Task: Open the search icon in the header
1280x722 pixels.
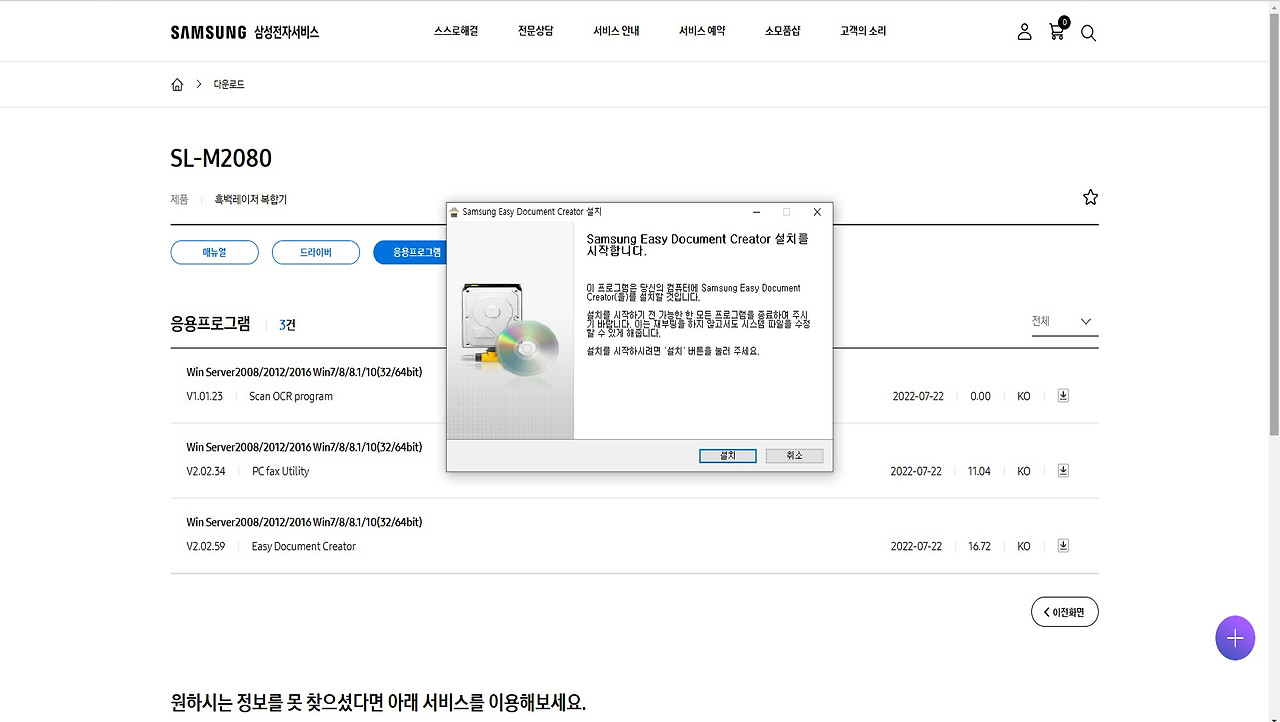Action: click(x=1088, y=33)
